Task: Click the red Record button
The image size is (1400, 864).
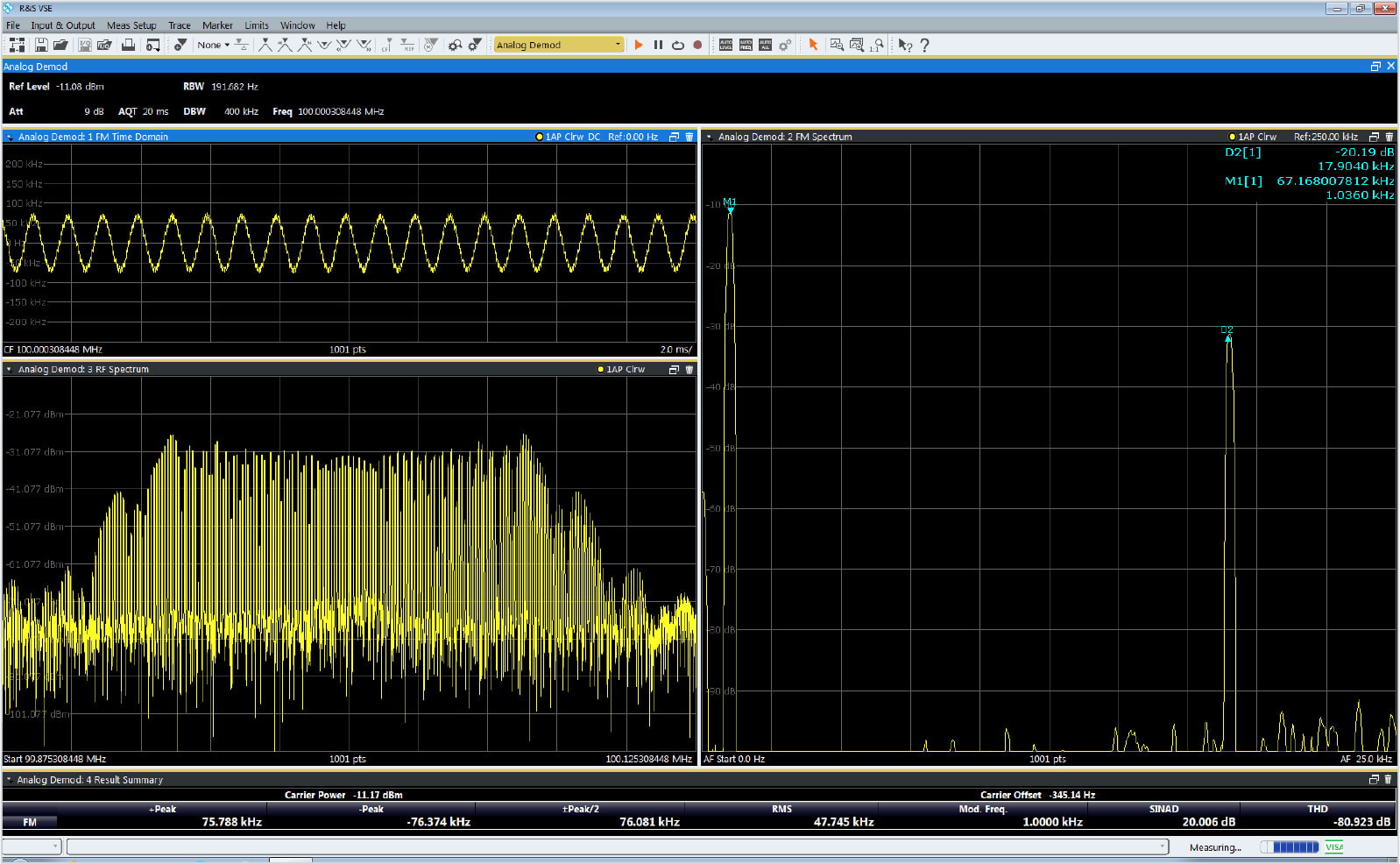Action: coord(697,45)
